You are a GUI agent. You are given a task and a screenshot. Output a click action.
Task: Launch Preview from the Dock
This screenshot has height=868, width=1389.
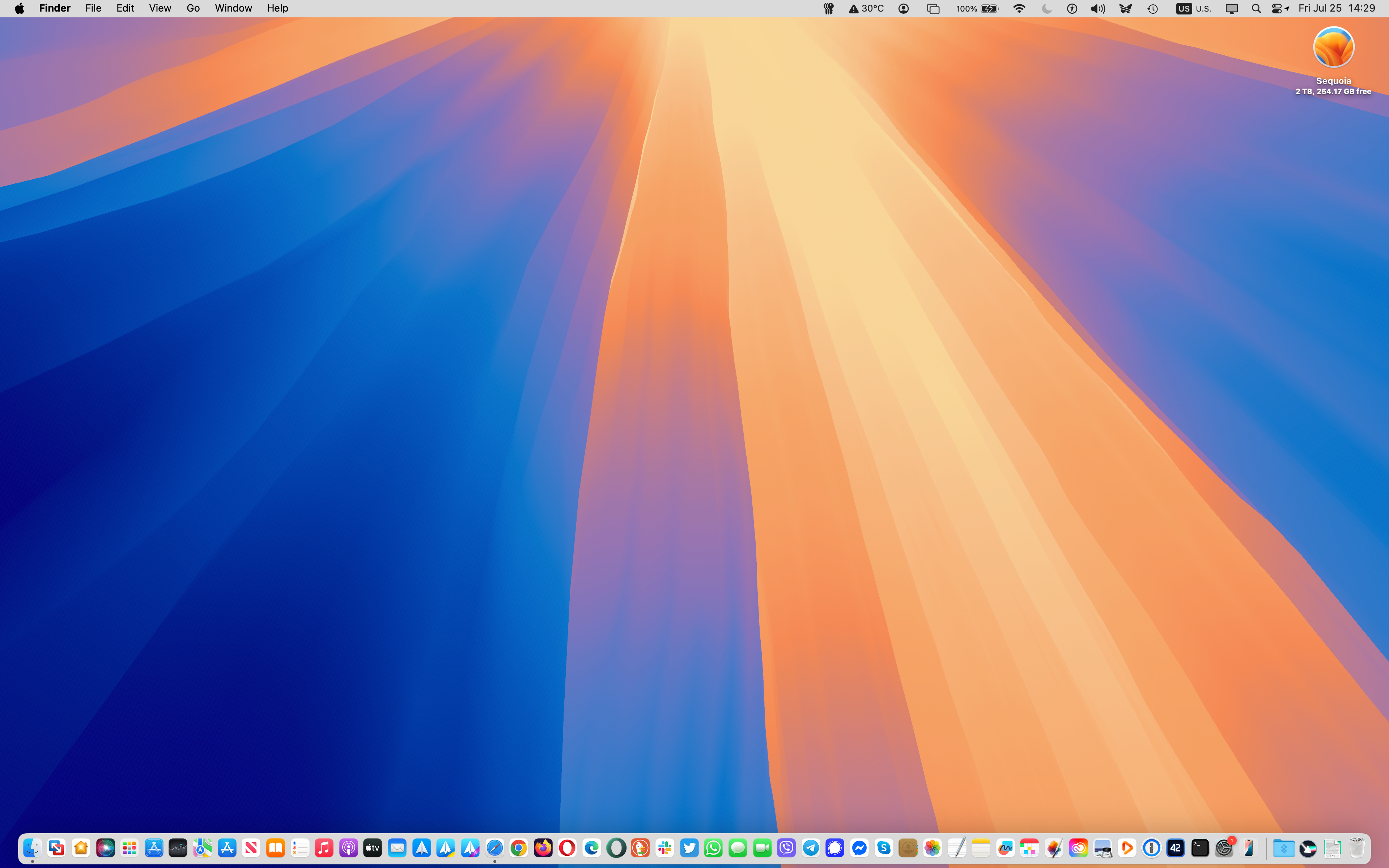(1103, 848)
